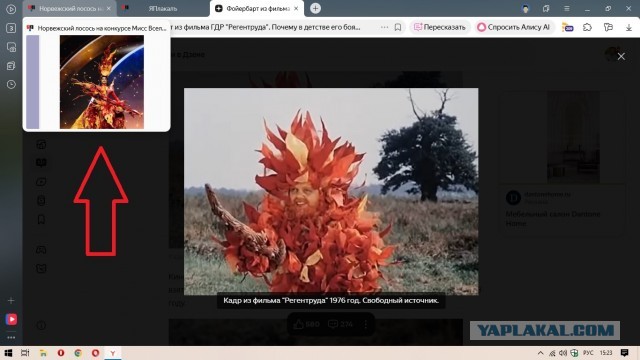The height and width of the screenshot is (360, 640).
Task: Open the three dots at sidebar bottom
Action: point(11,338)
